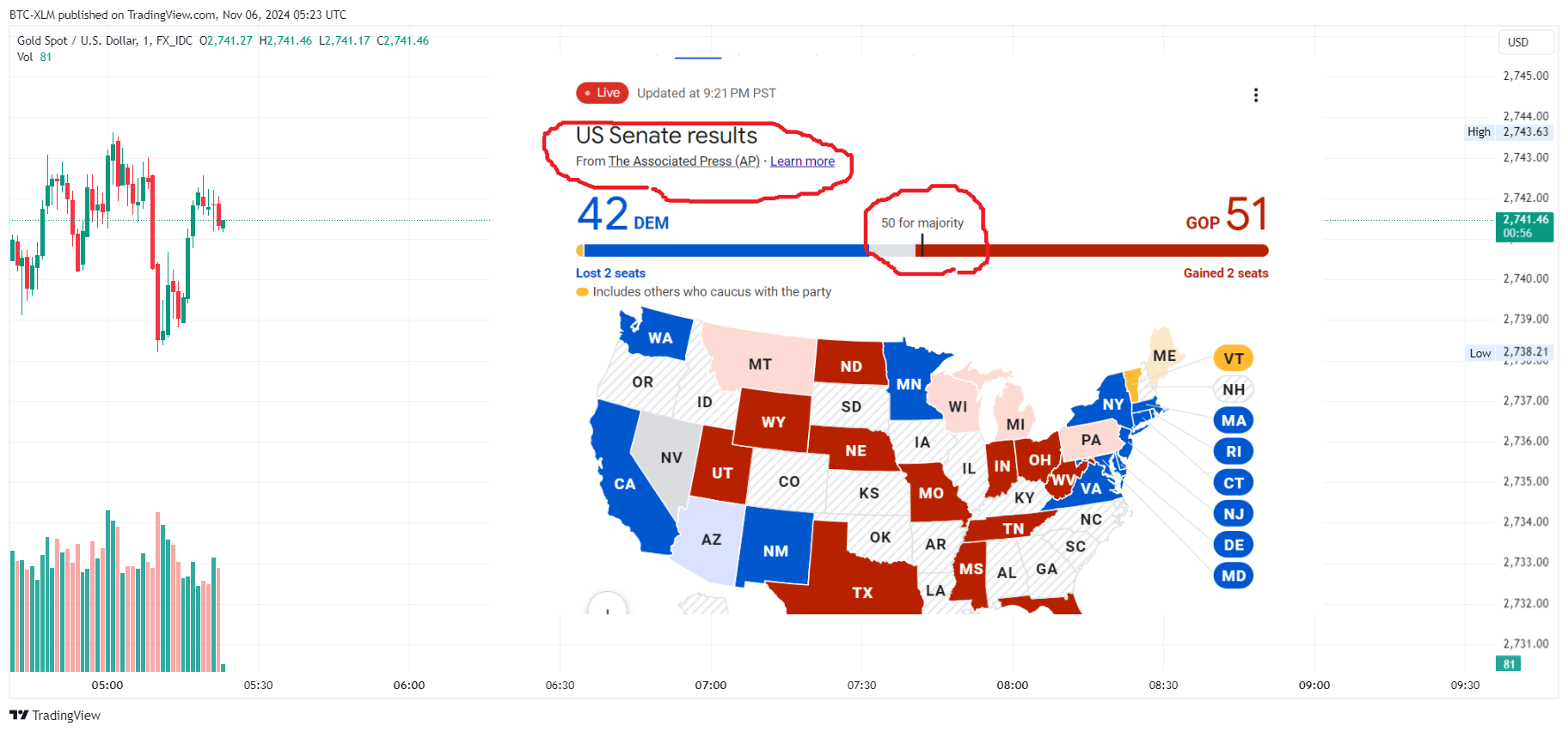Image resolution: width=1568 pixels, height=732 pixels.
Task: Select the MD state bubble
Action: pos(1234,576)
